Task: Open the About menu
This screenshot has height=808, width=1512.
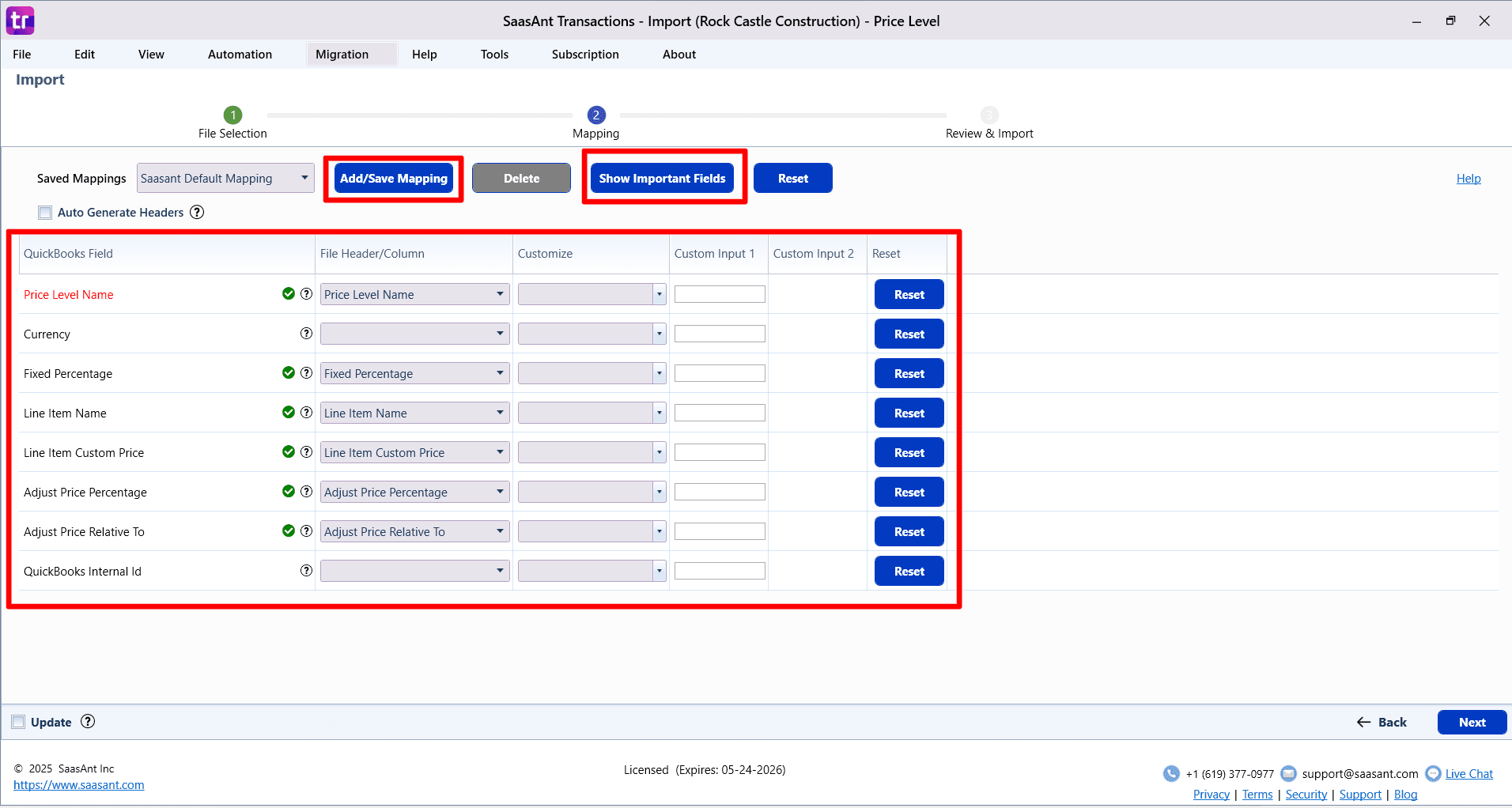Action: (x=679, y=55)
